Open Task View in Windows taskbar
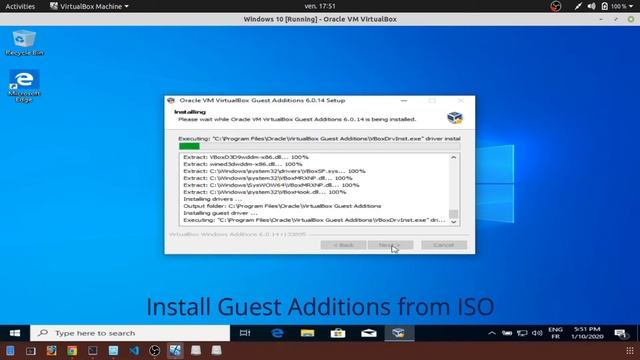This screenshot has height=360, width=640. 245,333
